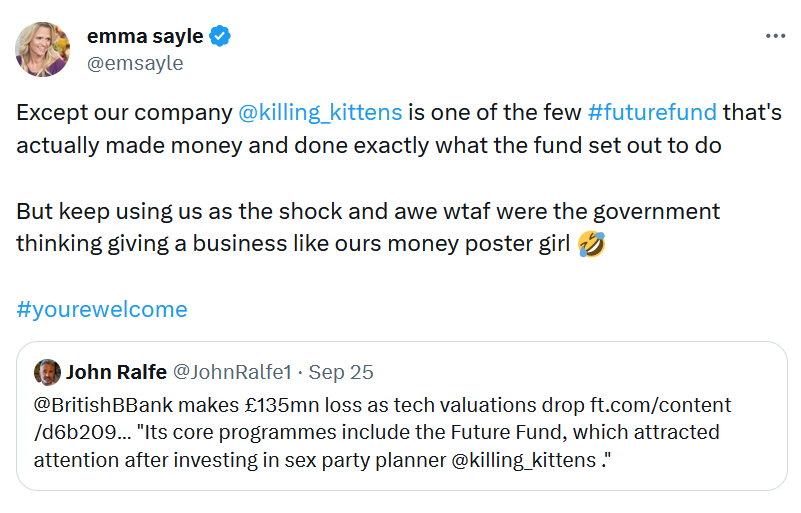Open the tweet's more options menu
Screen dimensions: 801x513
(x=775, y=36)
